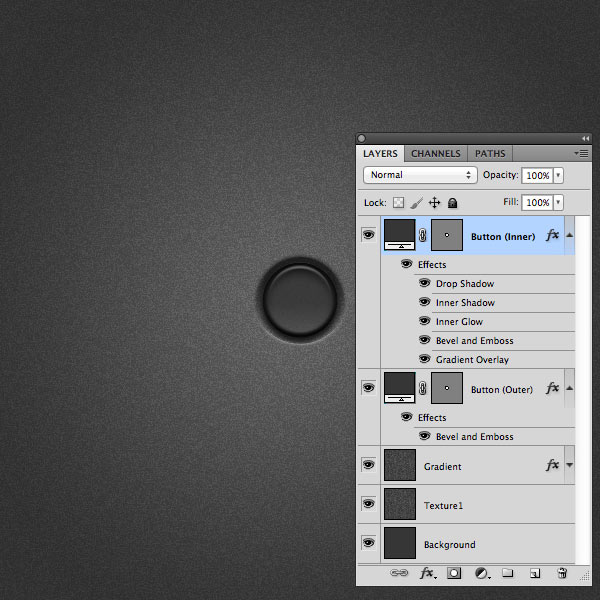Open the add layer style fx menu
600x600 pixels.
point(428,573)
